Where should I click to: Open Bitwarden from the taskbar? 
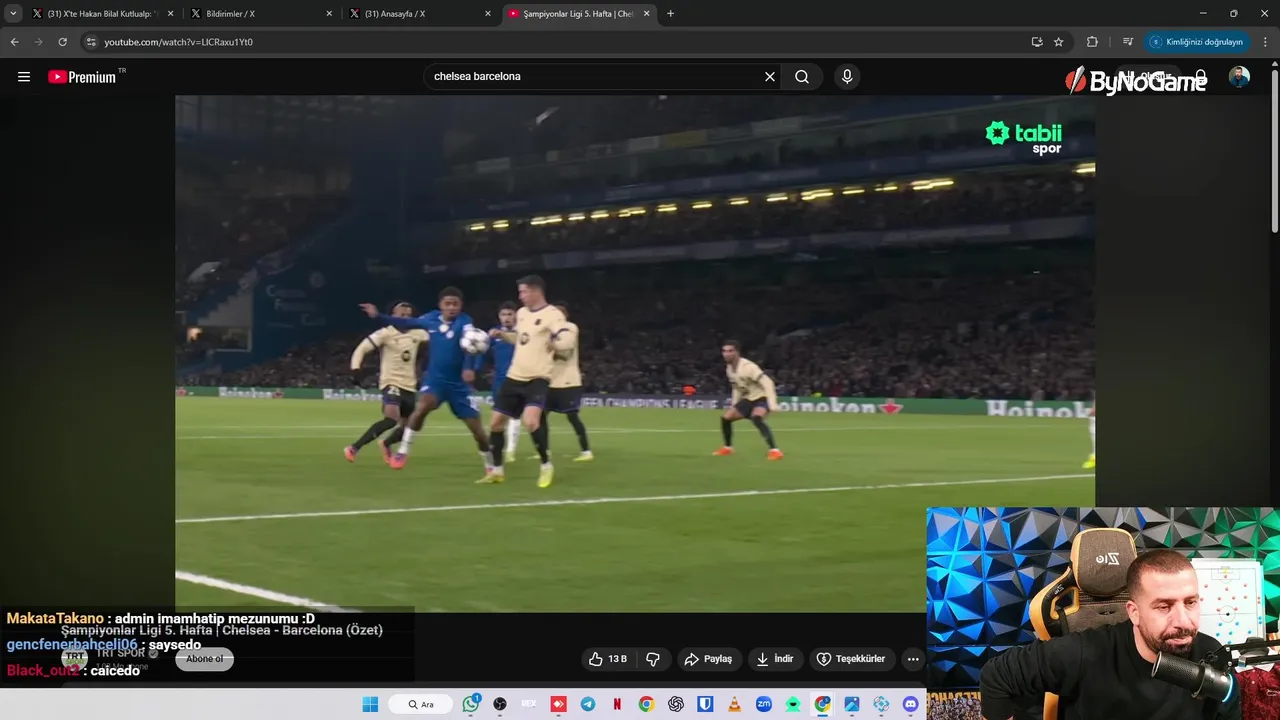click(705, 704)
